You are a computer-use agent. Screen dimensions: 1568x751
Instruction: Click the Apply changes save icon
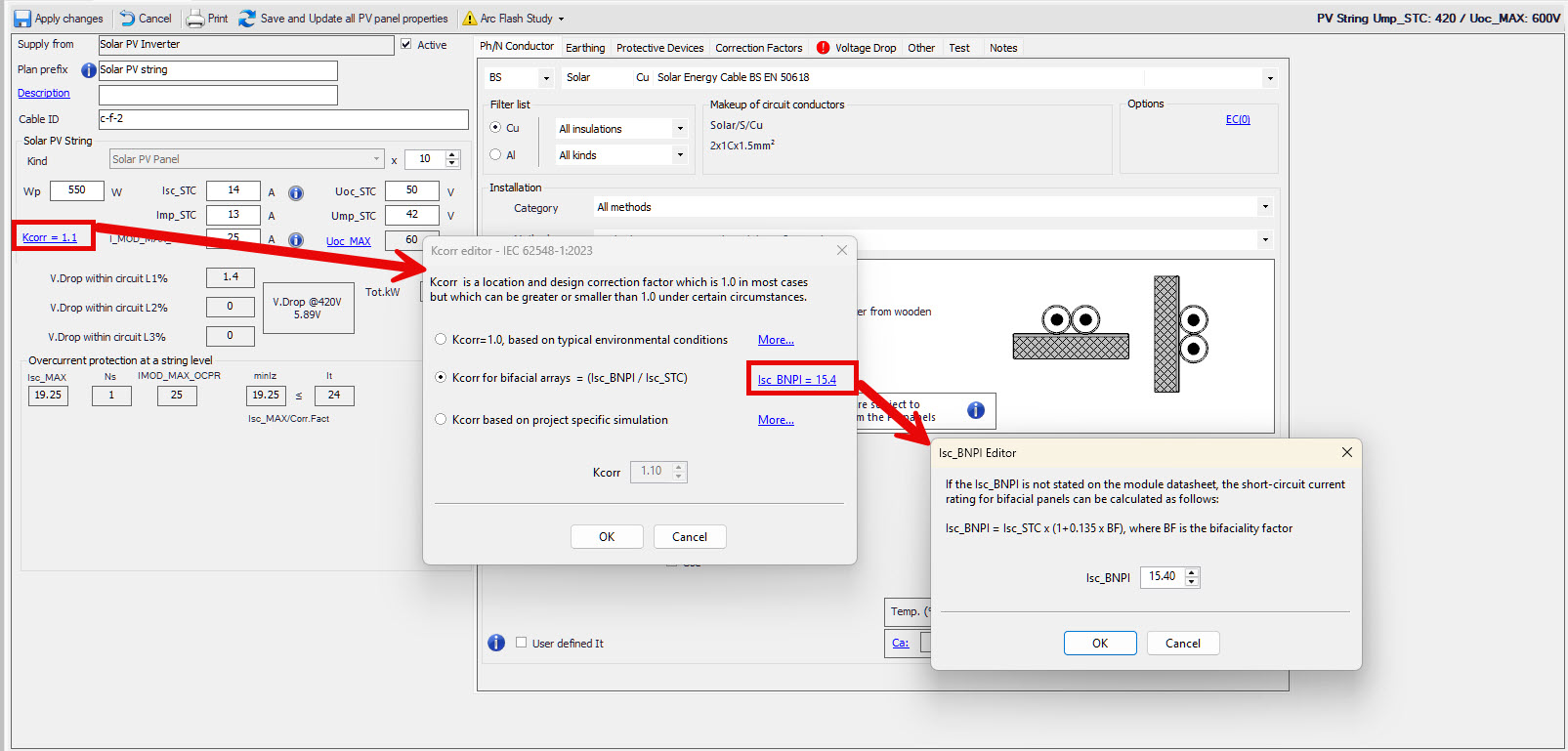[21, 19]
